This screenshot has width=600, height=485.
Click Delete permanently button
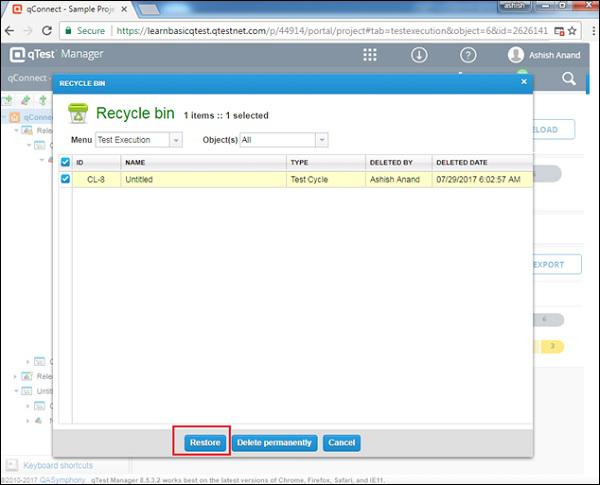pyautogui.click(x=274, y=443)
